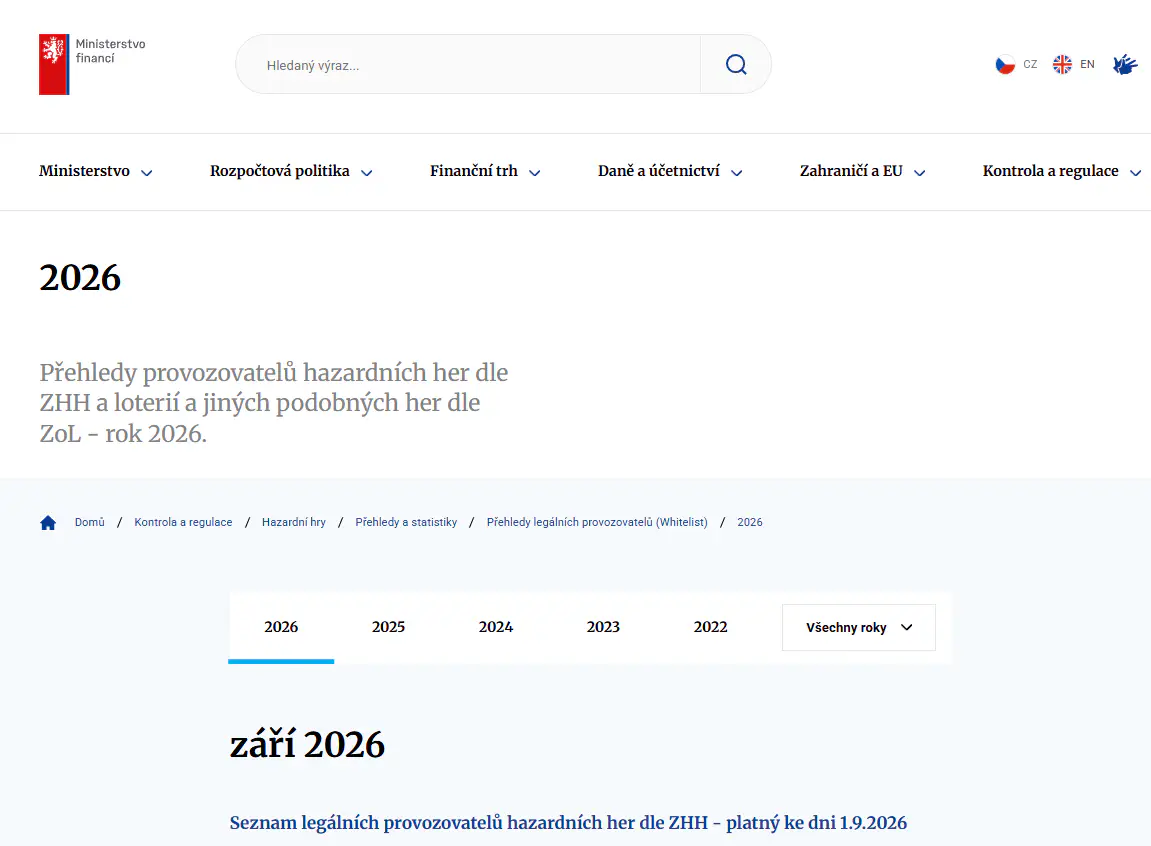Click the září 2026 heading
Viewport: 1151px width, 846px height.
tap(307, 745)
